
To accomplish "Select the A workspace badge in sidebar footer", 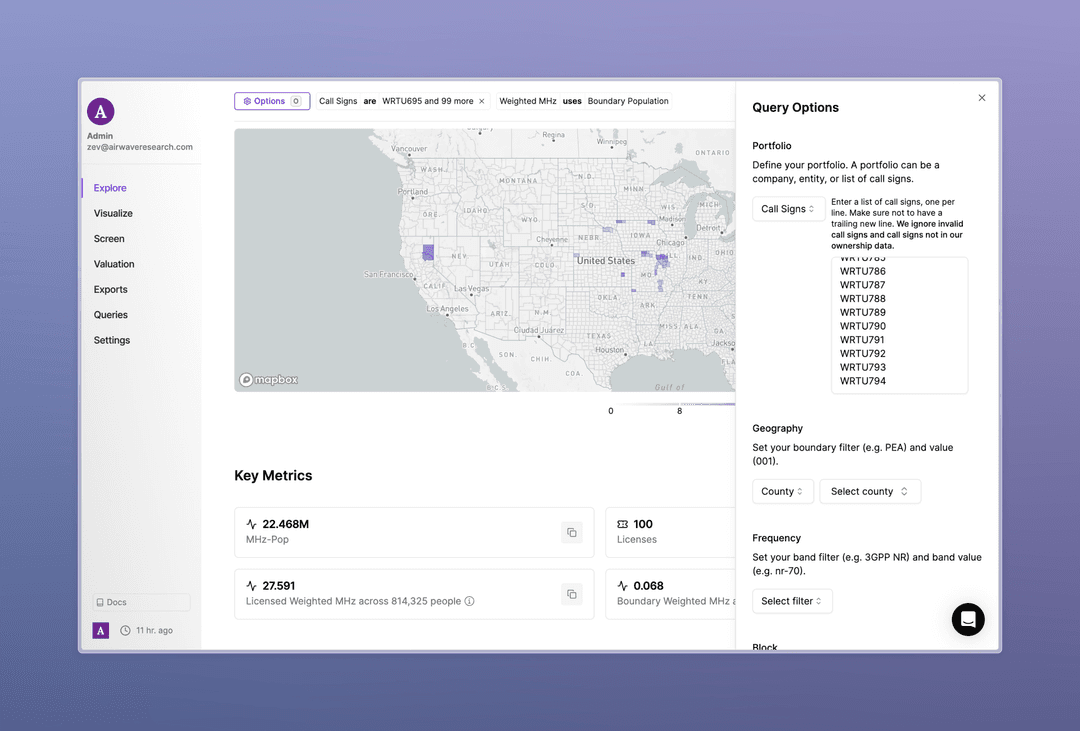I will click(x=100, y=631).
